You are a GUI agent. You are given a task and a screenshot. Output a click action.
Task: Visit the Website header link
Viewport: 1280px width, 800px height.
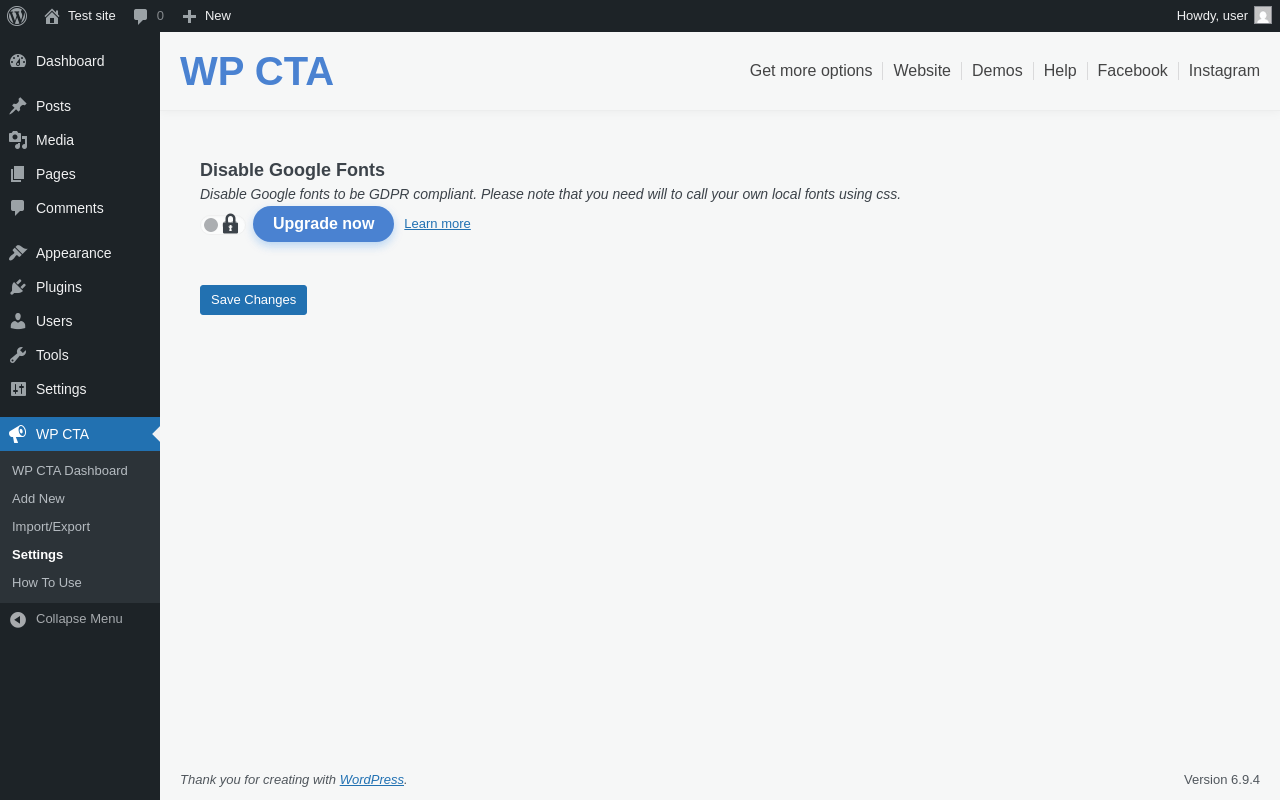coord(922,71)
